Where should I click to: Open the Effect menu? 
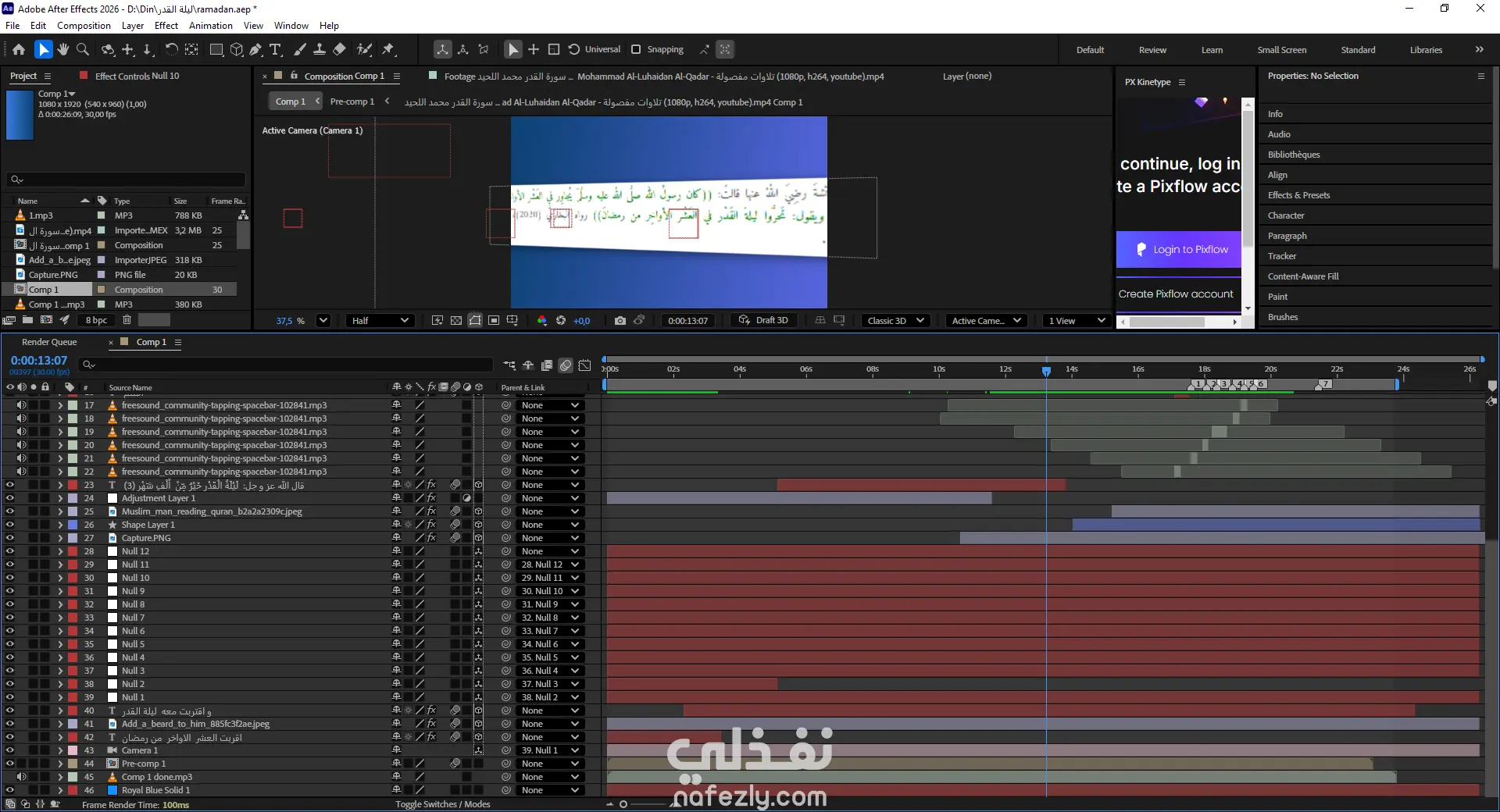(x=166, y=26)
